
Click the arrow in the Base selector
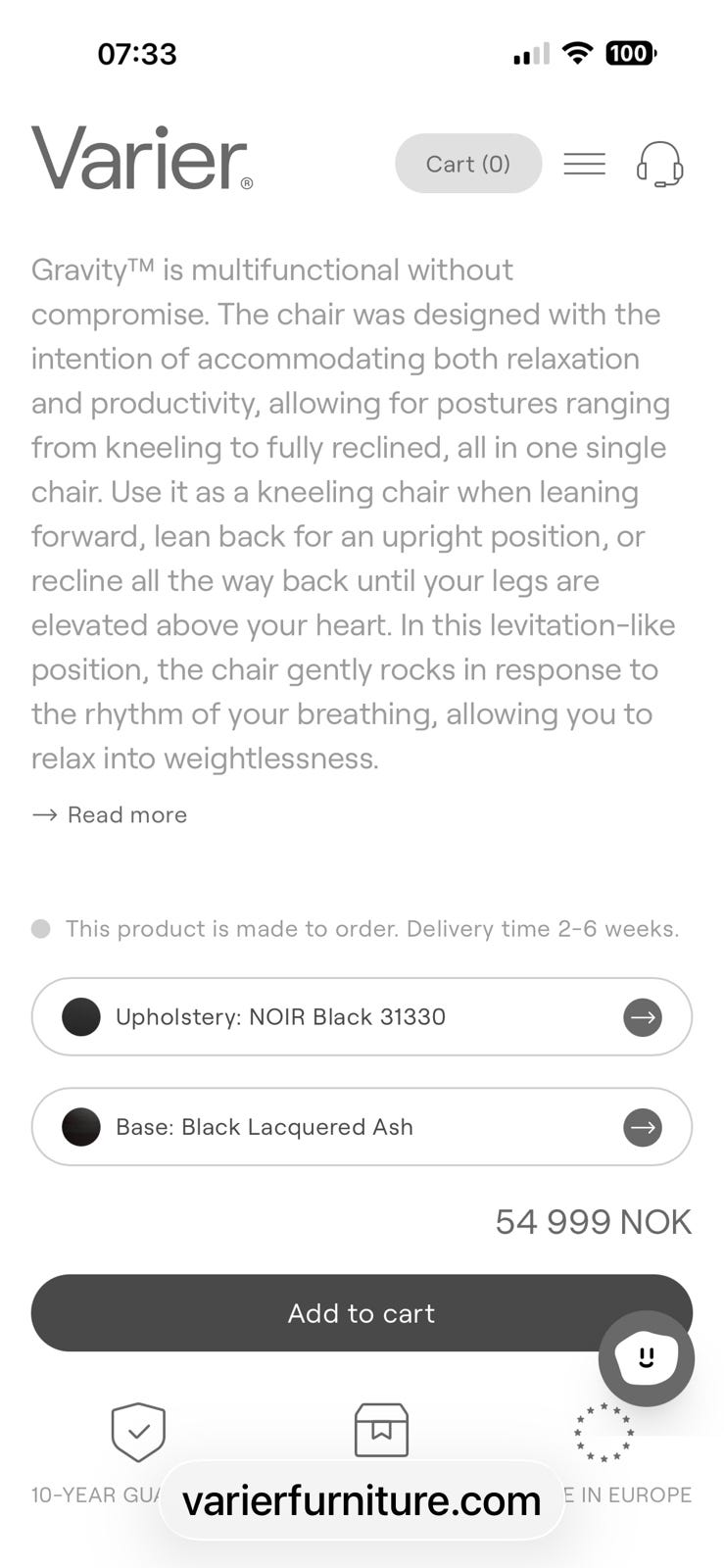point(643,1127)
